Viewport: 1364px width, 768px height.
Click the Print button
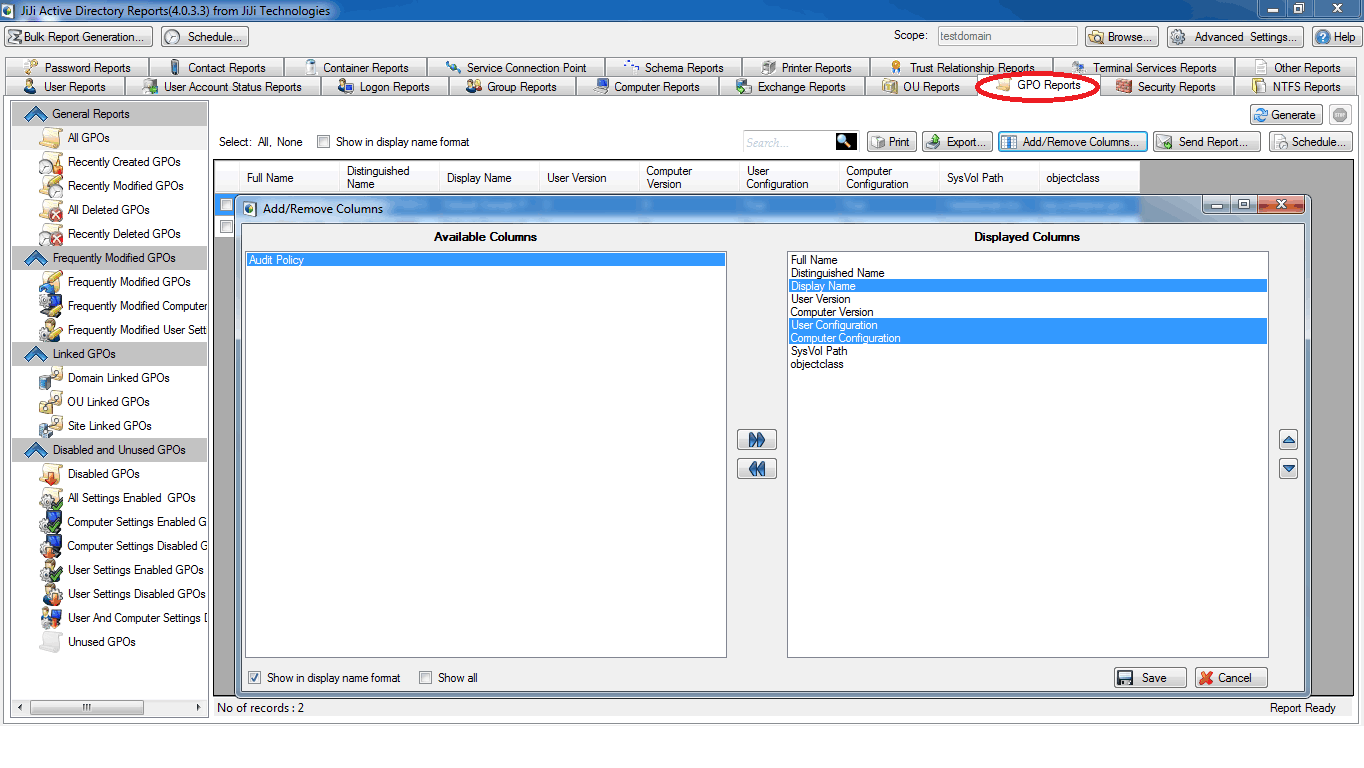(891, 142)
